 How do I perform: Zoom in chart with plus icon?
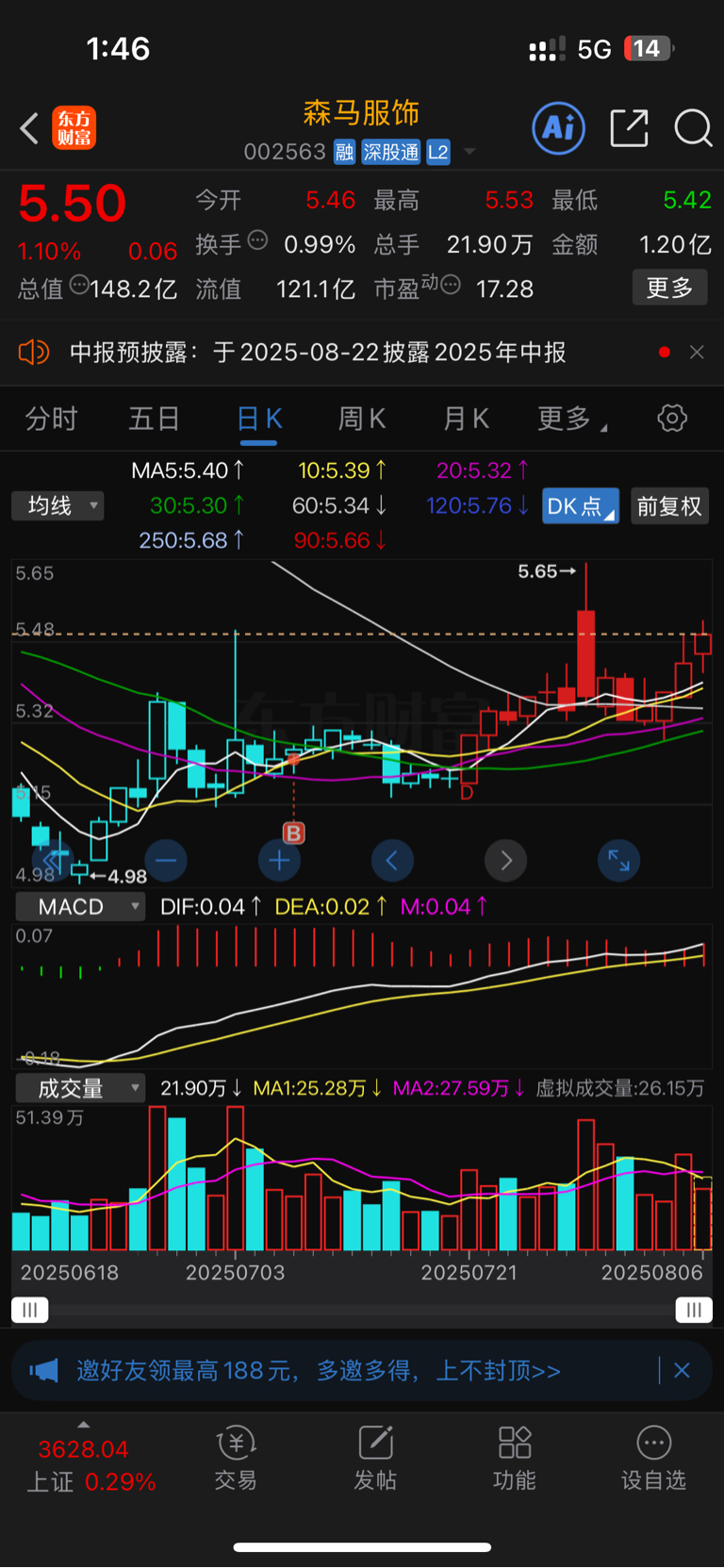point(279,860)
